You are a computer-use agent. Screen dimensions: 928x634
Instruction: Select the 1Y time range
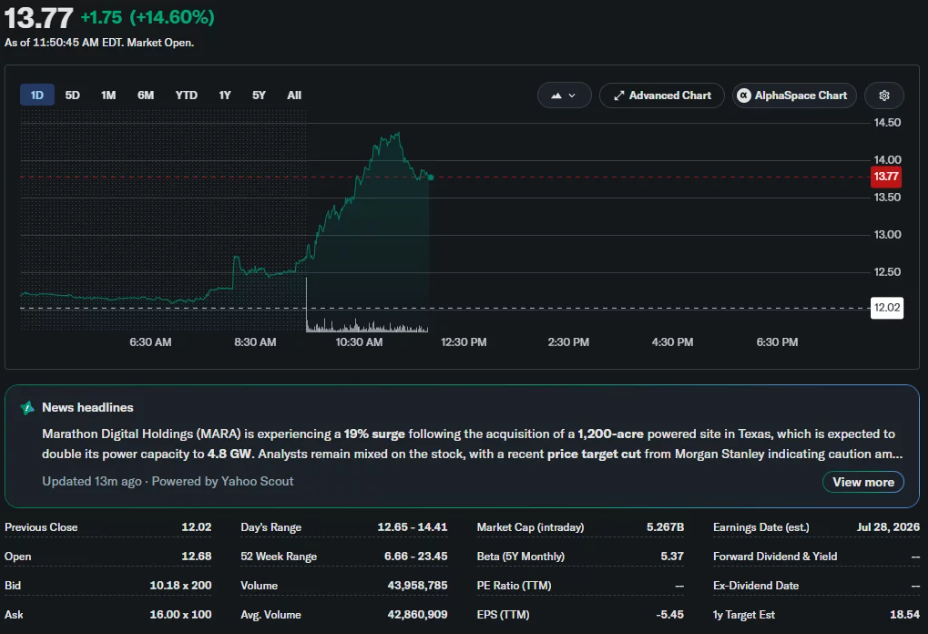pyautogui.click(x=224, y=95)
